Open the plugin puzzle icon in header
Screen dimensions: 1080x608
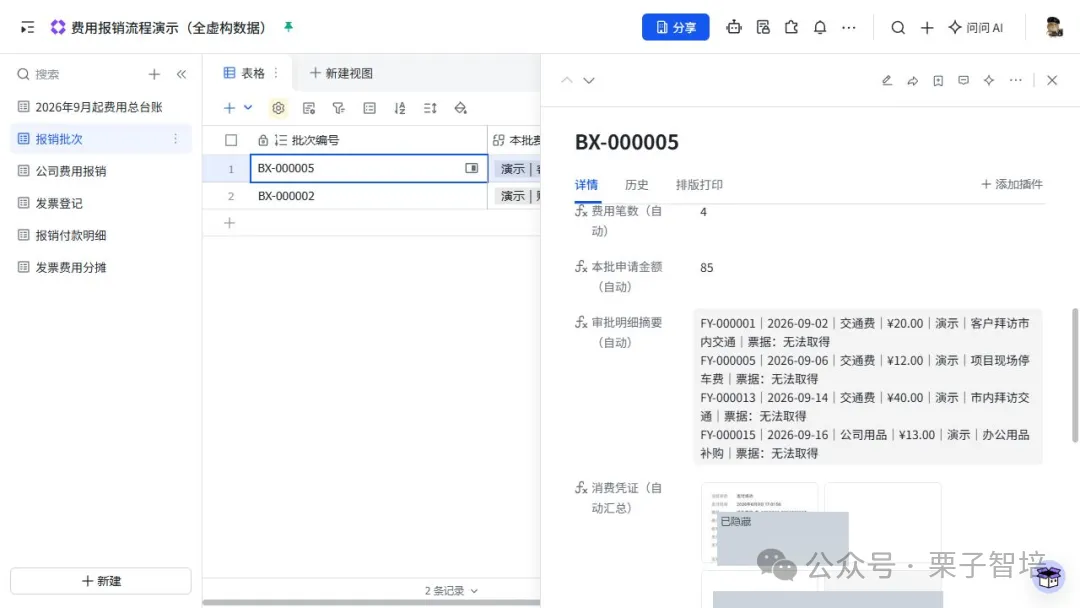point(791,28)
